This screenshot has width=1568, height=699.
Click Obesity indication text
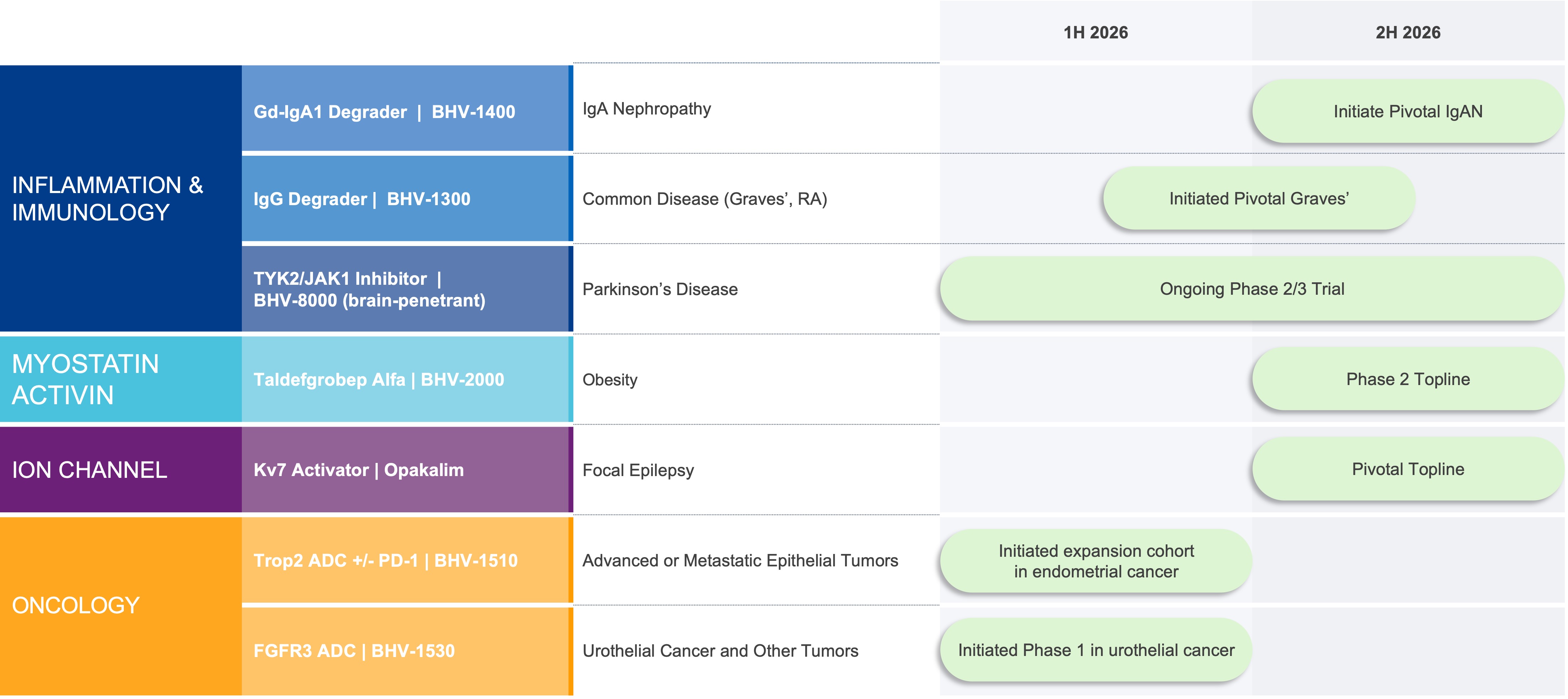click(610, 380)
